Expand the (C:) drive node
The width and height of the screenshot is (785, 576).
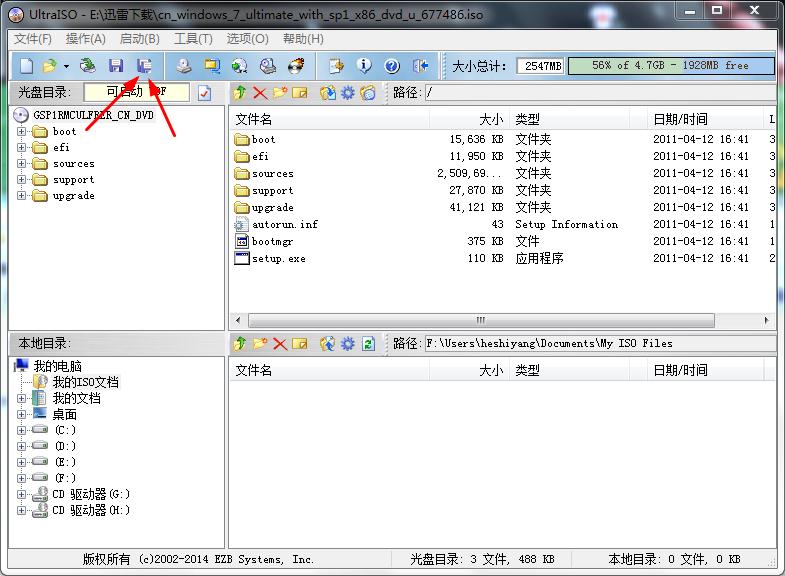[x=21, y=430]
